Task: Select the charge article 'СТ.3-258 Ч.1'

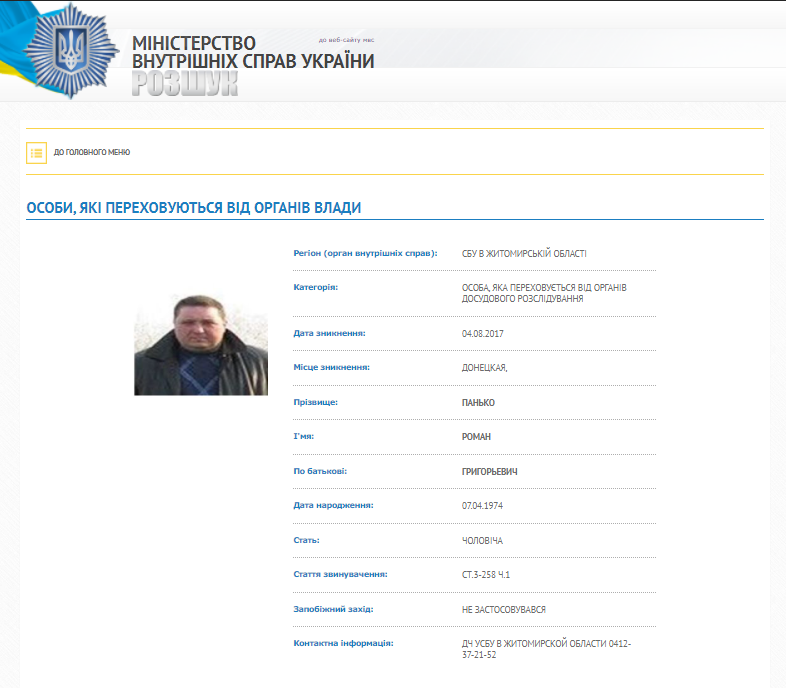Action: pyautogui.click(x=486, y=575)
